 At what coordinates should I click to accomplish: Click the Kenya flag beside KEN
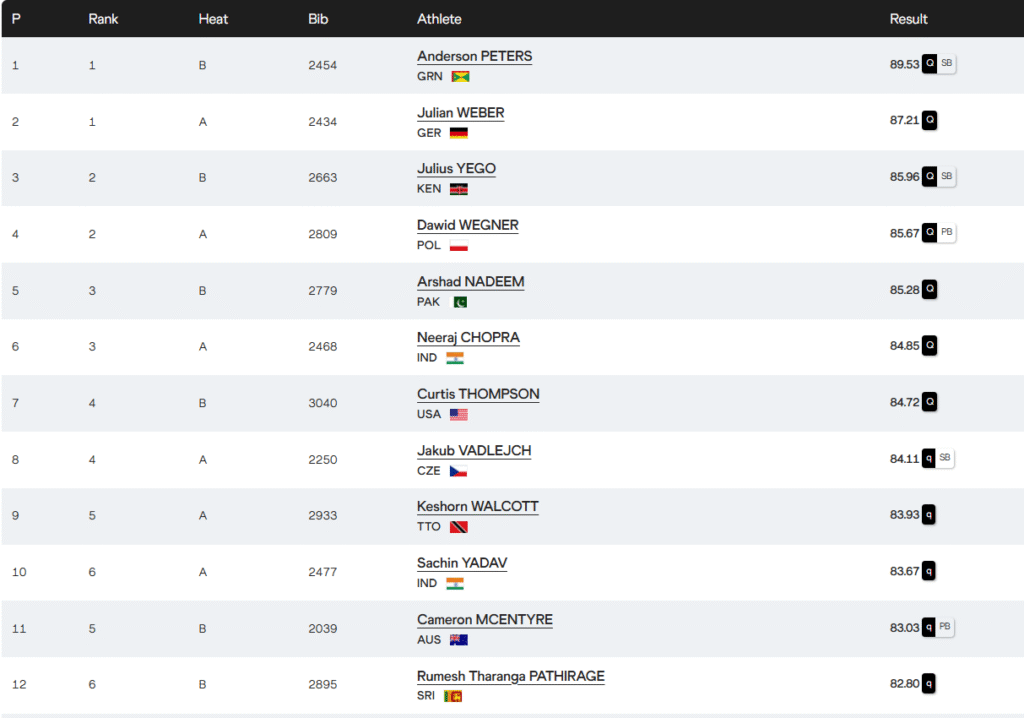[x=459, y=189]
